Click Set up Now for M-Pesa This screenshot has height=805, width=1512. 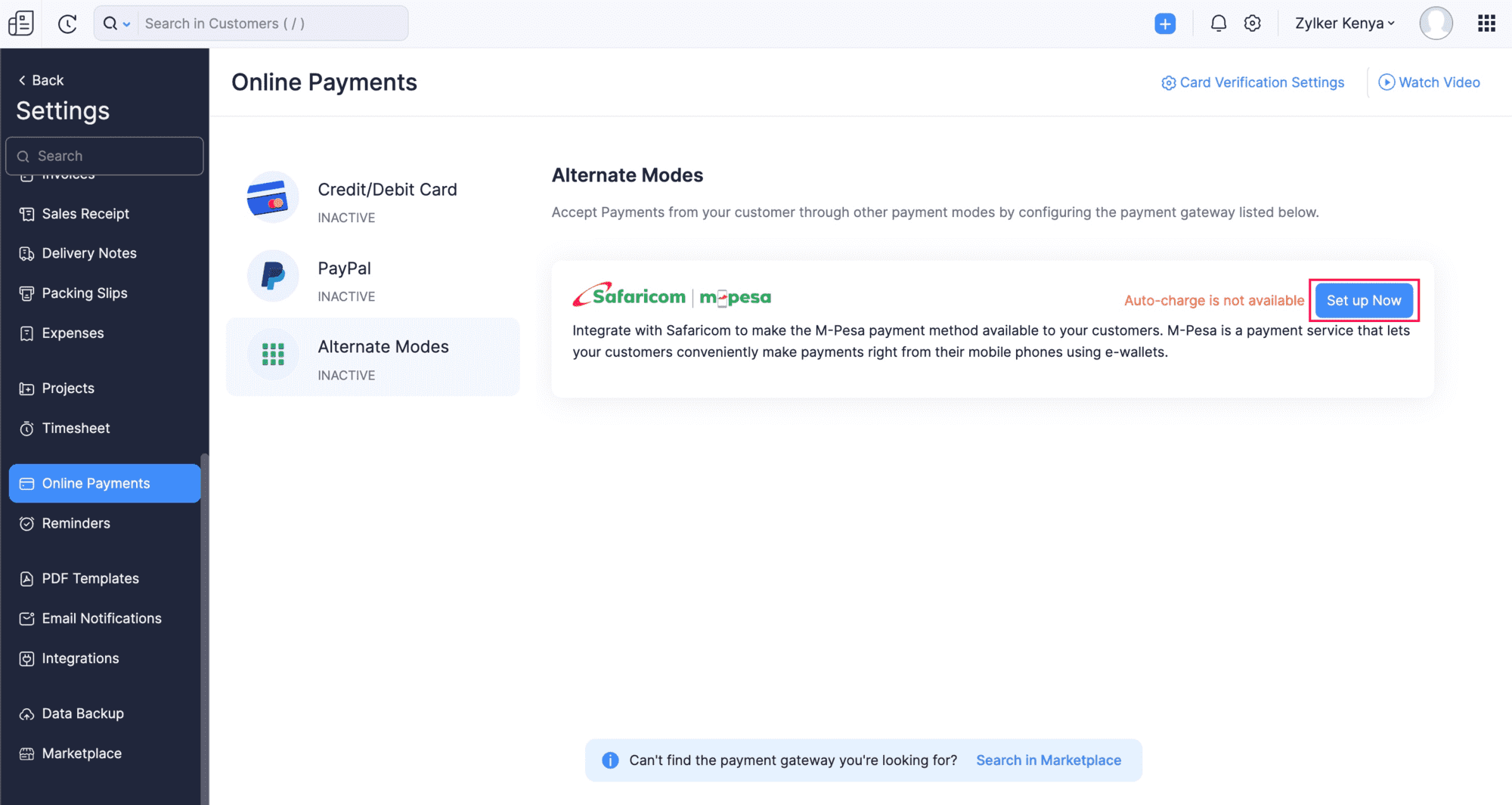pyautogui.click(x=1363, y=300)
